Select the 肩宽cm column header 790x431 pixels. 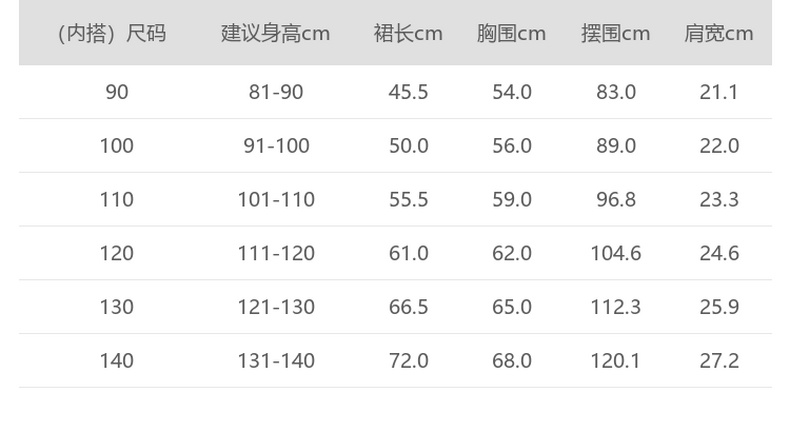718,33
